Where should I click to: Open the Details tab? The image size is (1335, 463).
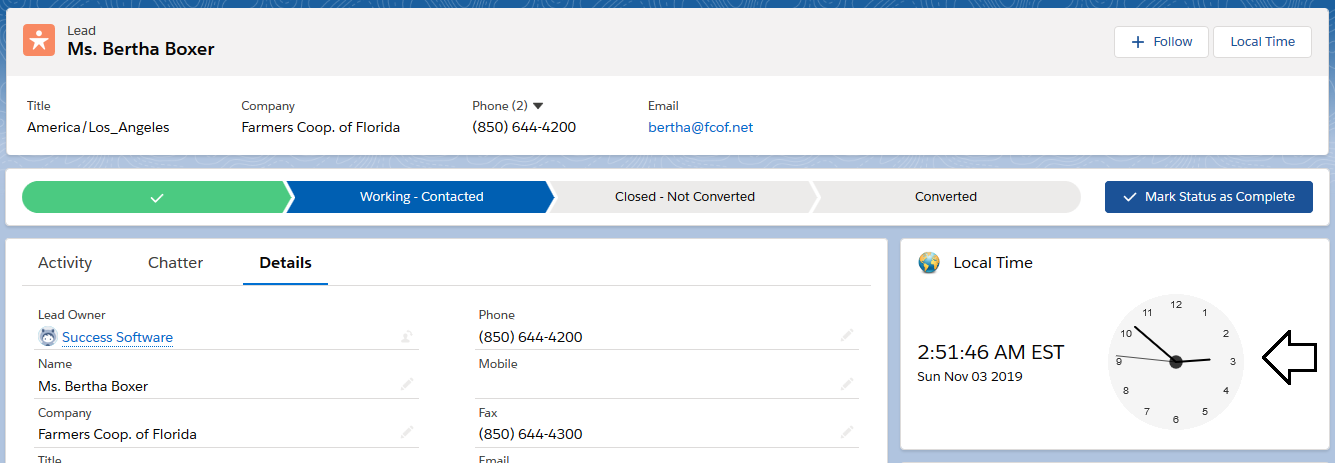click(x=285, y=263)
